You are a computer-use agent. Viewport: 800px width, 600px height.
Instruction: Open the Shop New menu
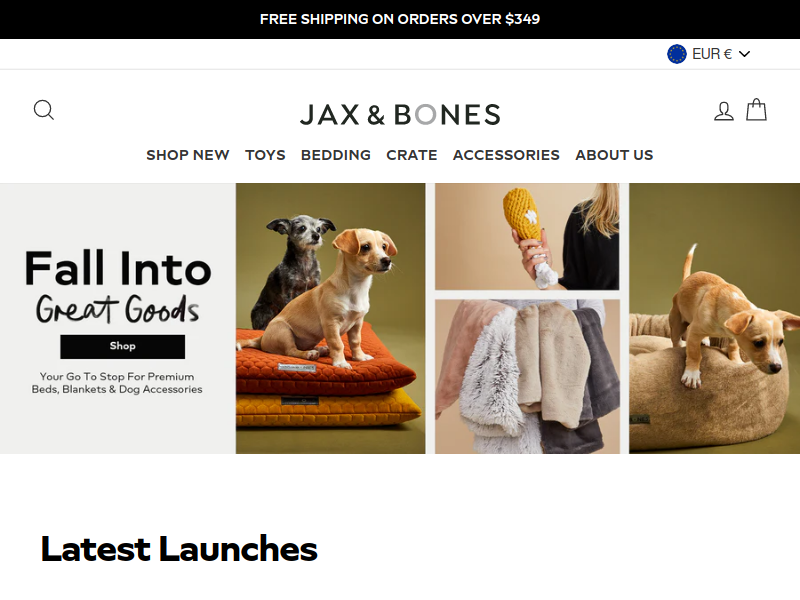[x=188, y=155]
